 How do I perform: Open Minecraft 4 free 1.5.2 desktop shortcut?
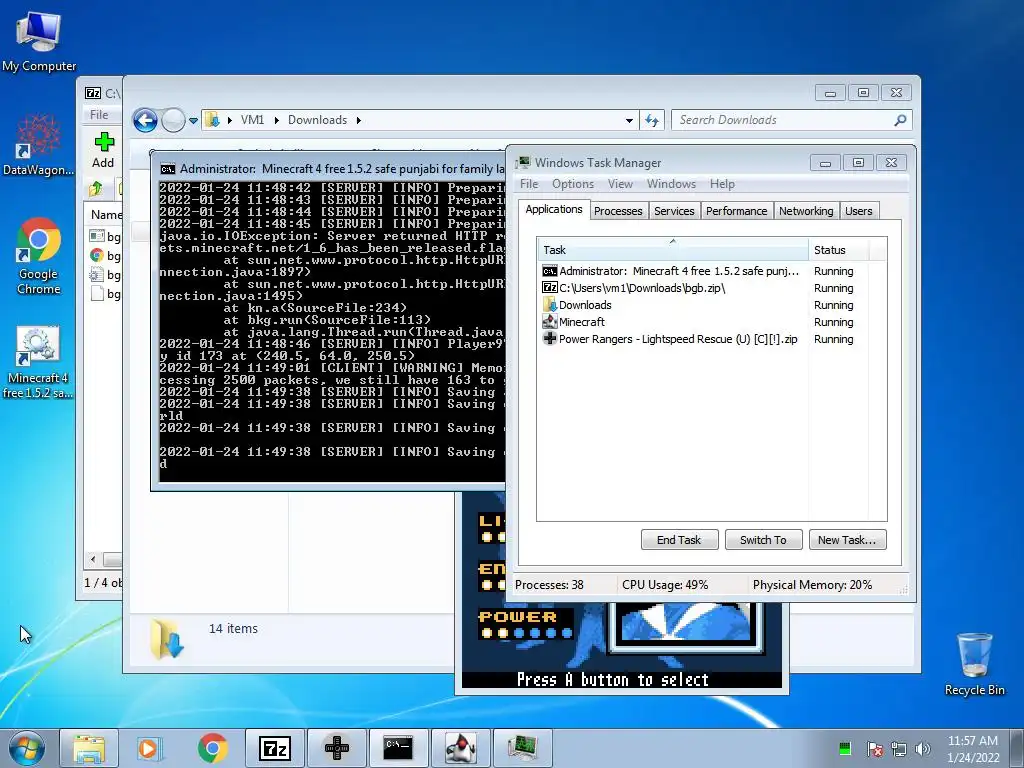pyautogui.click(x=38, y=362)
